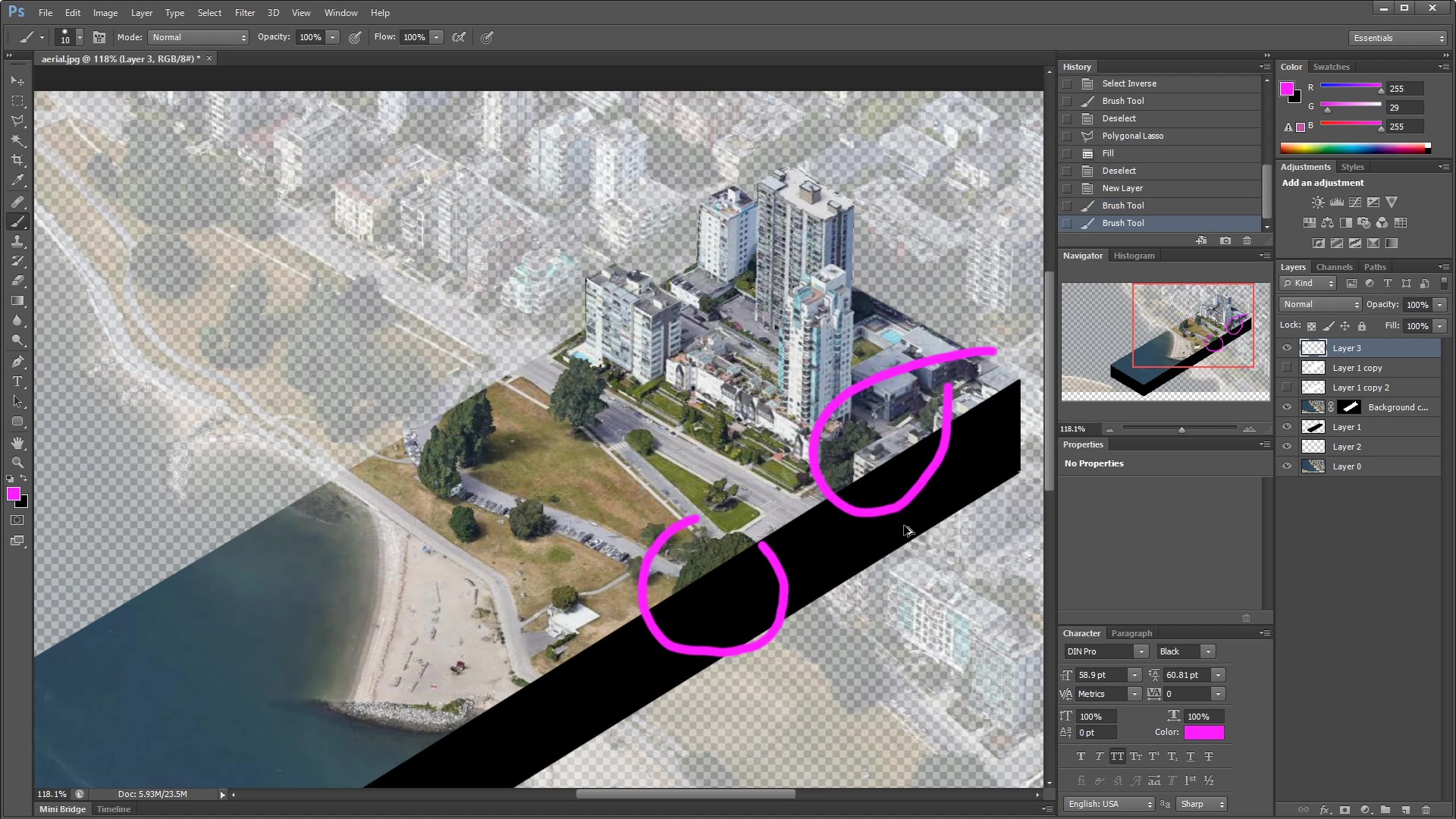The image size is (1456, 819).
Task: Click the Brightness/Contrast adjustment icon
Action: pos(1318,202)
